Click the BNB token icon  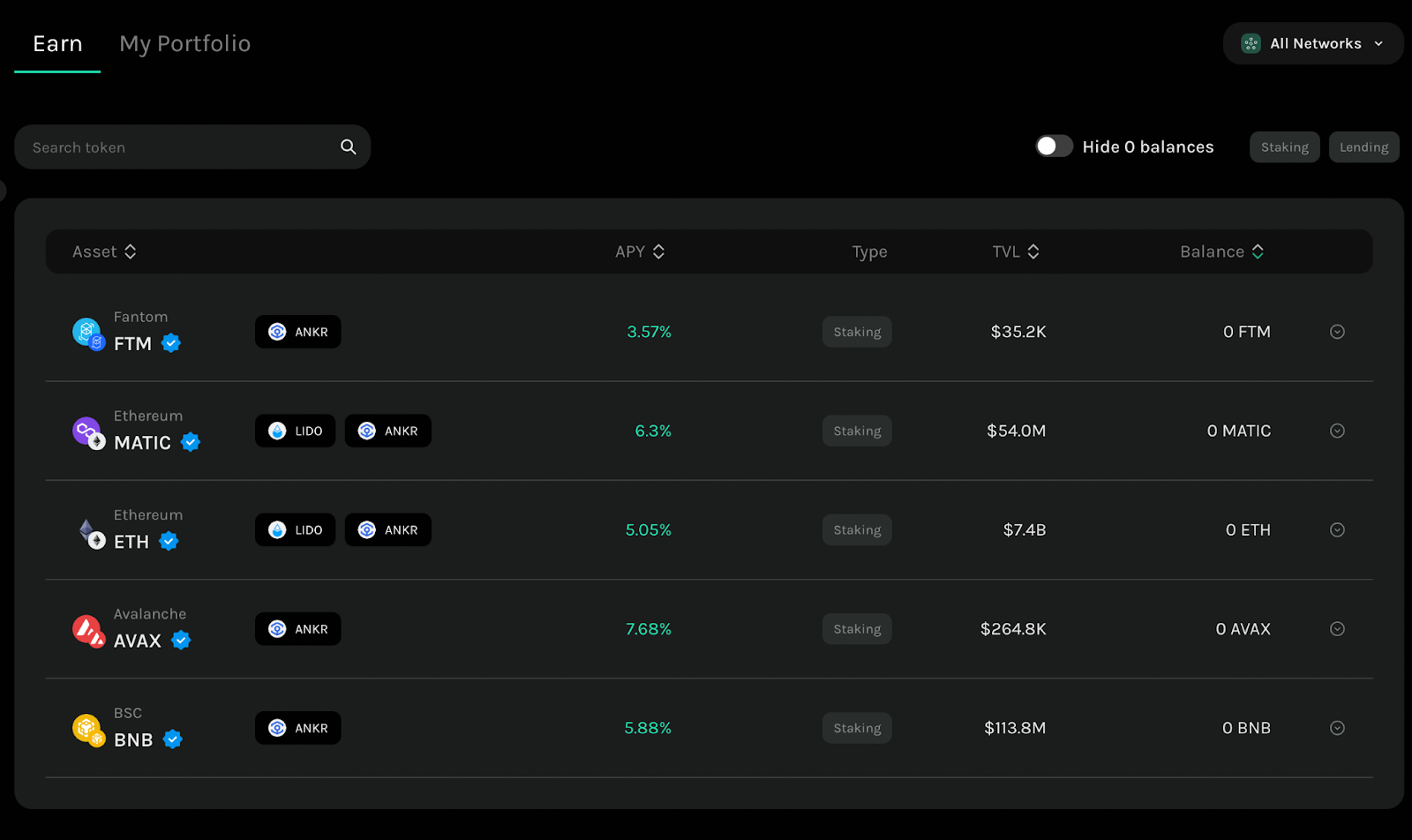coord(88,730)
